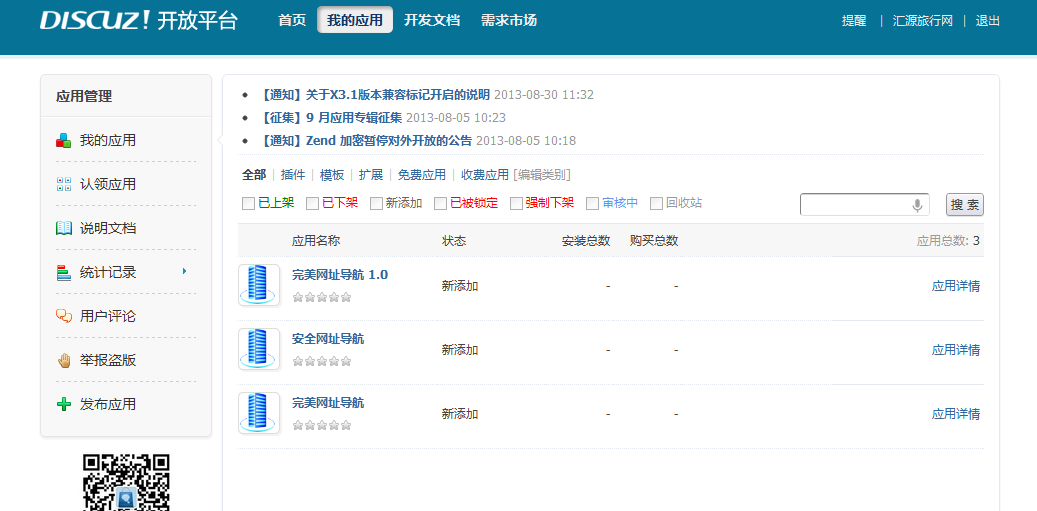
Task: Tick the 已上架 checkbox
Action: tap(249, 204)
